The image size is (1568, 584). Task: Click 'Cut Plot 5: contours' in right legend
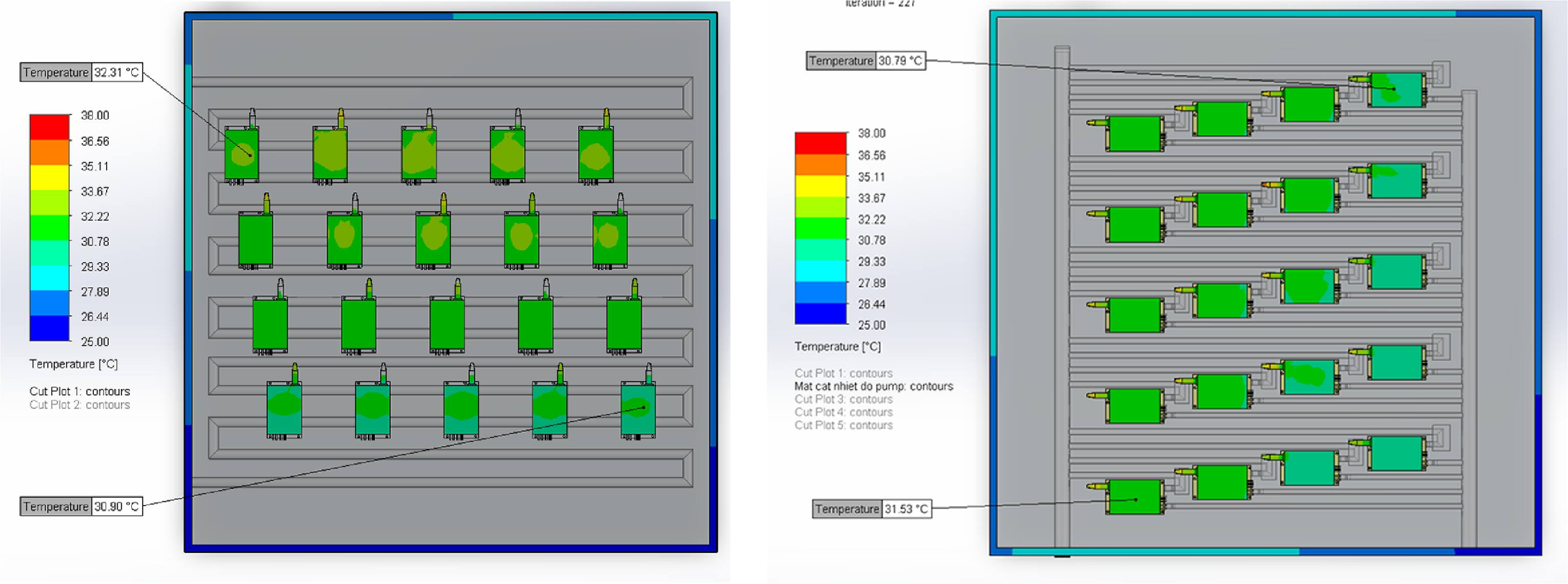(843, 425)
